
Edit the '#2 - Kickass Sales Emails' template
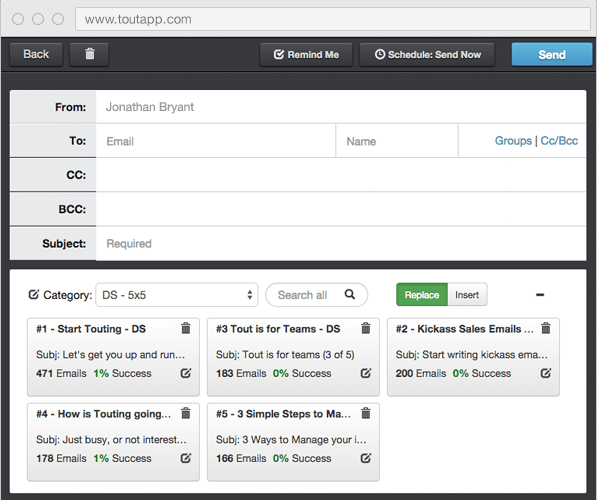546,373
